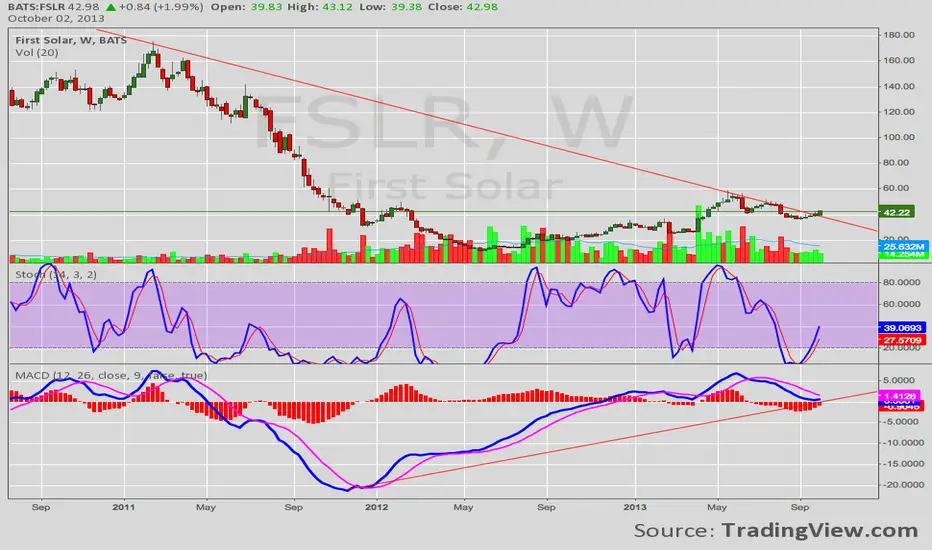The image size is (932, 550).
Task: Click the Close: 42.98 value
Action: pos(465,7)
